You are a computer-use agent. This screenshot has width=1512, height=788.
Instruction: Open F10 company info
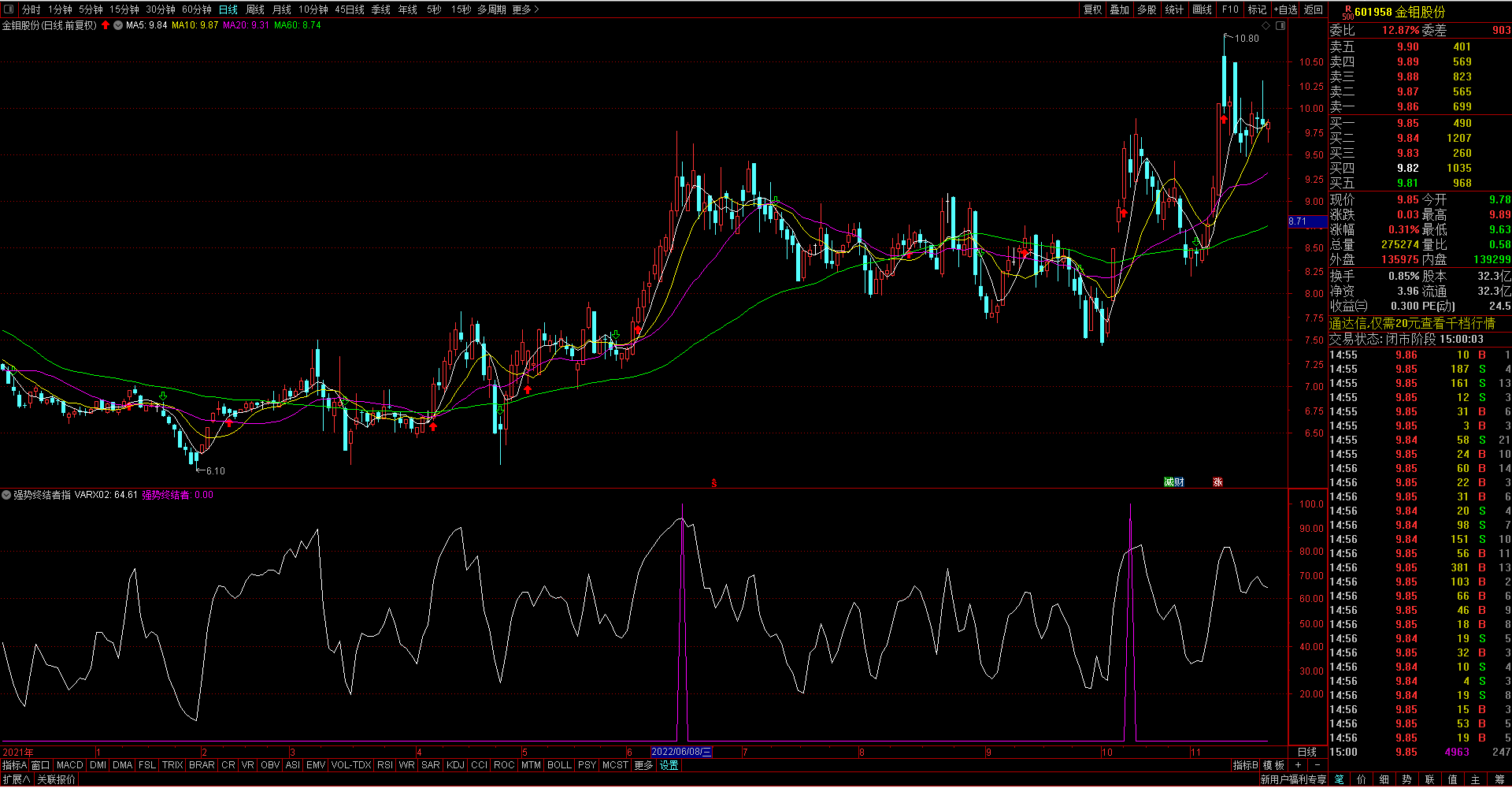(x=1230, y=9)
